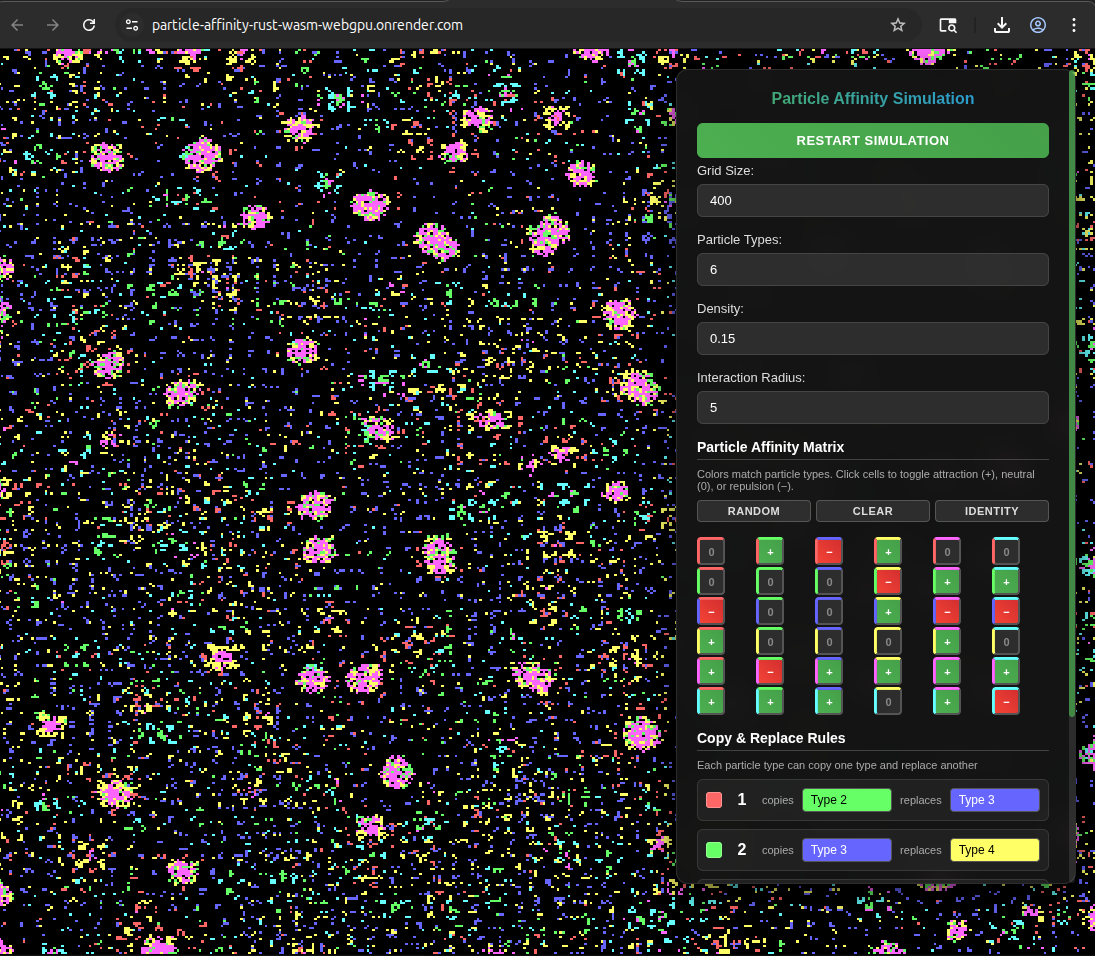Open the Chrome three-dot menu
Viewport: 1095px width, 956px height.
[x=1073, y=25]
